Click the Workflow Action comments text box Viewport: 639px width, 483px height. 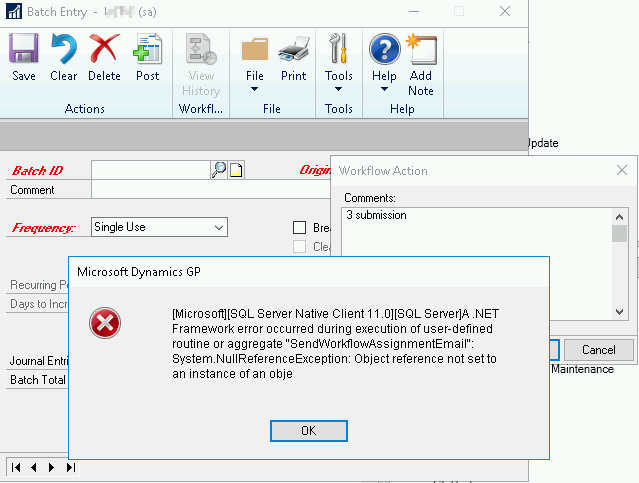(x=477, y=232)
